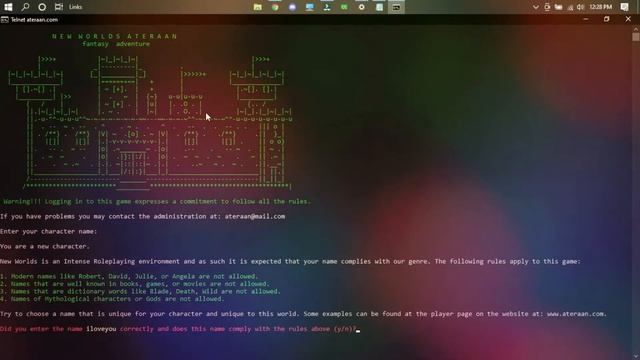Click the 'Warning!!! Logging in' line

157,201
